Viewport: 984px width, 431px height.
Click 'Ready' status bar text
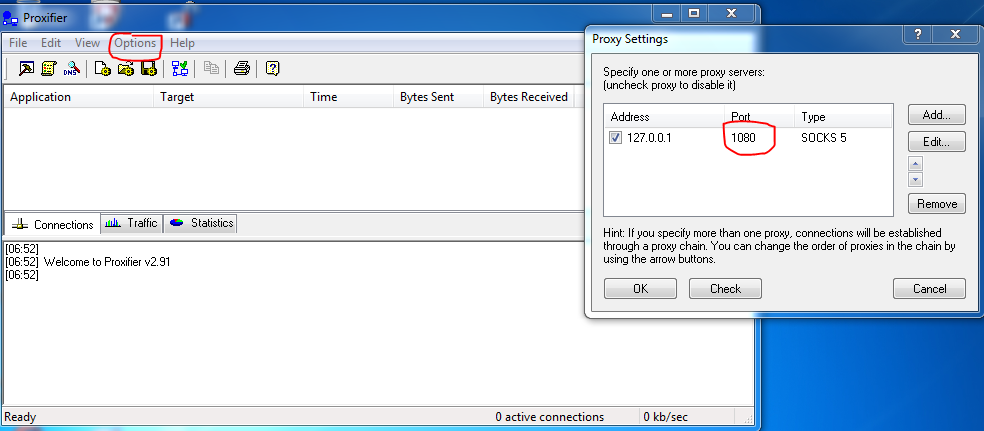point(20,417)
